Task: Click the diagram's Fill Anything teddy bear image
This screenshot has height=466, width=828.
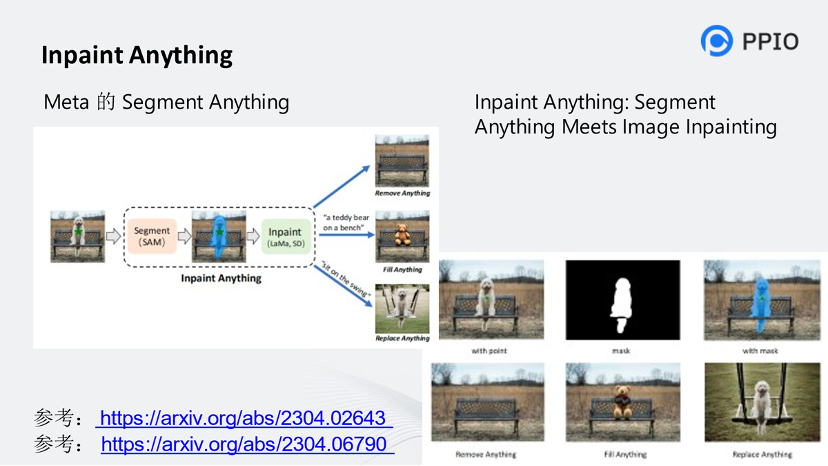Action: point(401,236)
